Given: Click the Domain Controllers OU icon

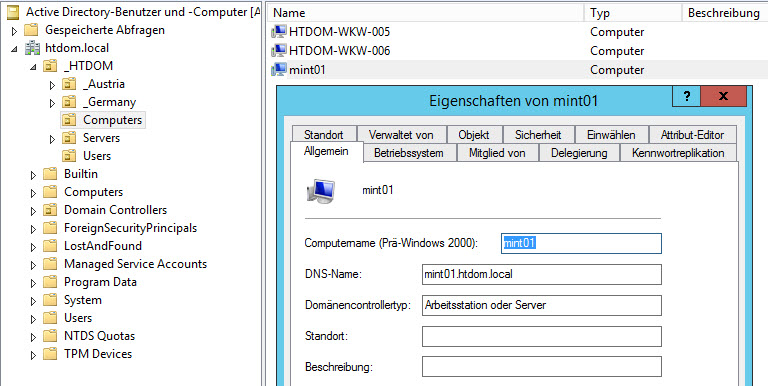Looking at the screenshot, I should tap(50, 210).
